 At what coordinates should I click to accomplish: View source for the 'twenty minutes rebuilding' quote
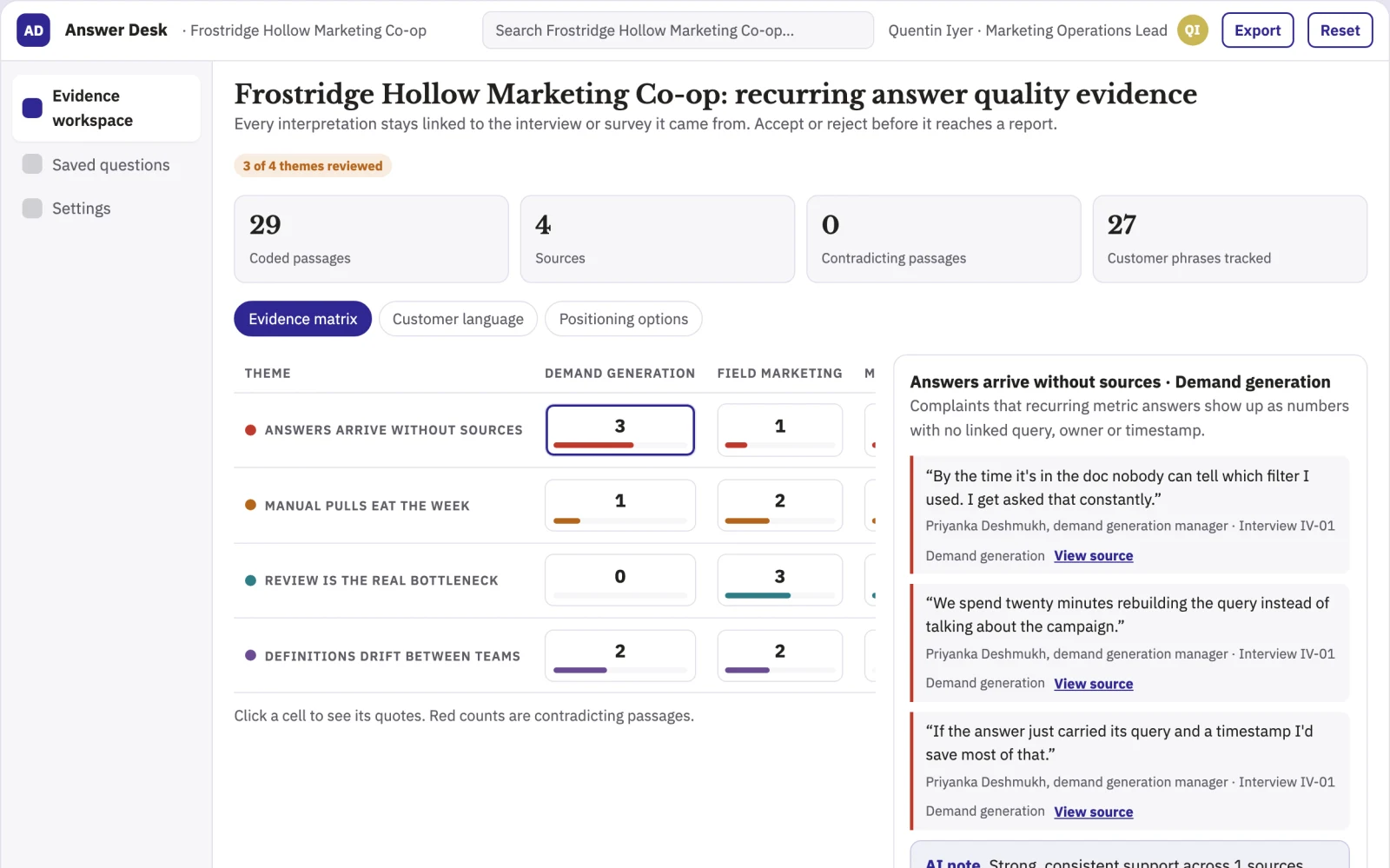coord(1094,684)
